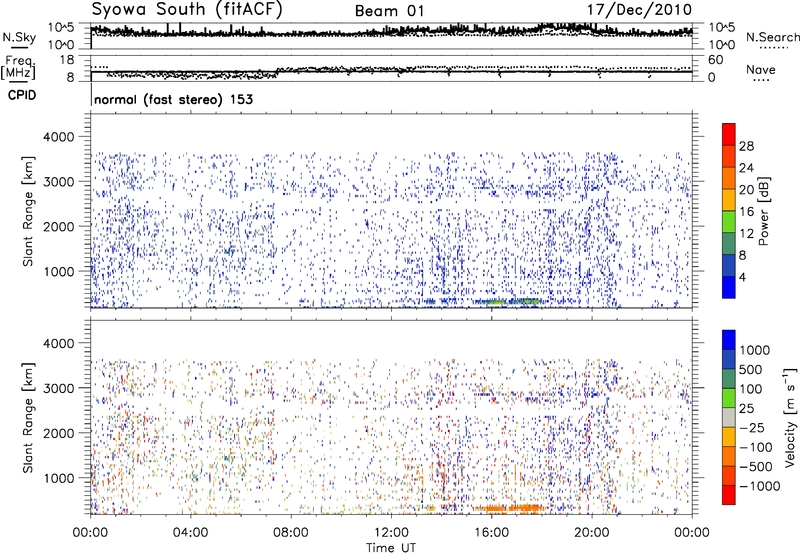Select the 'Freq. [MHz]' axis label
Viewport: 800px width, 554px height.
coord(19,67)
